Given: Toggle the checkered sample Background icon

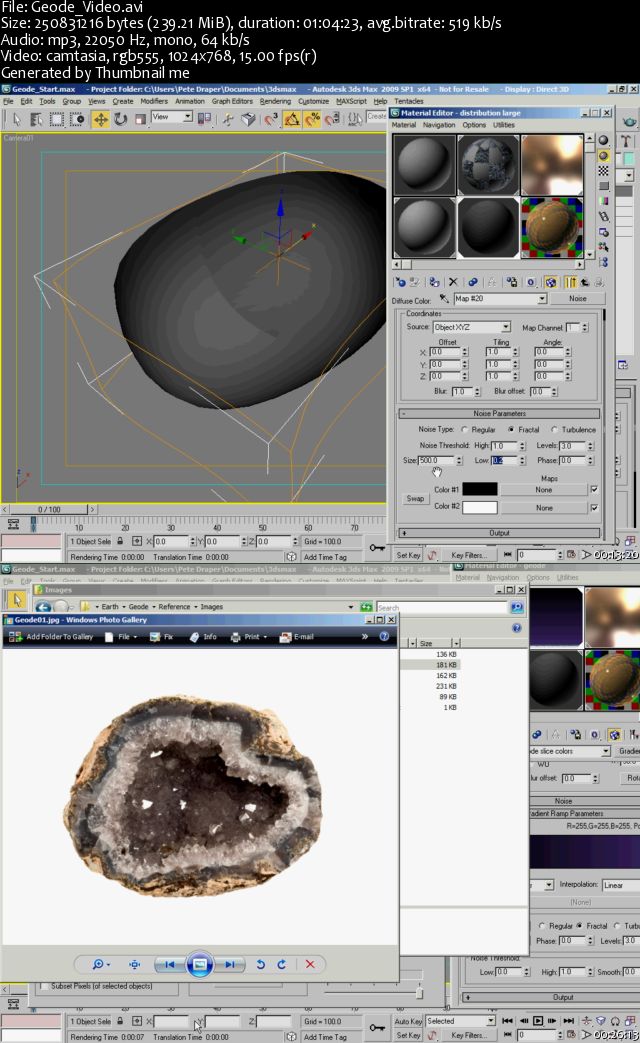Looking at the screenshot, I should (603, 171).
